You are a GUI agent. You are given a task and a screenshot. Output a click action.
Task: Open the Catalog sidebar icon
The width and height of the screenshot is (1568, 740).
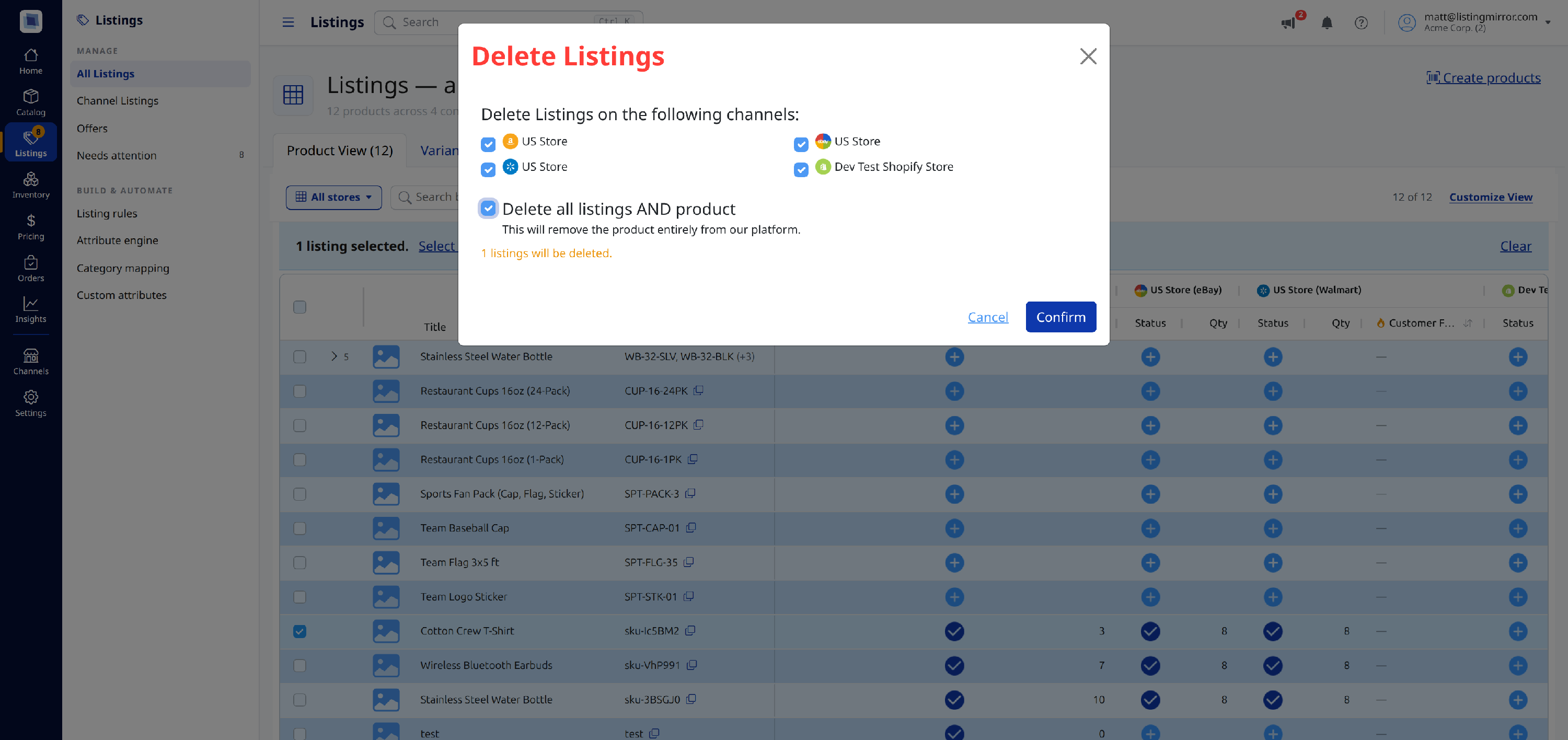[x=30, y=103]
